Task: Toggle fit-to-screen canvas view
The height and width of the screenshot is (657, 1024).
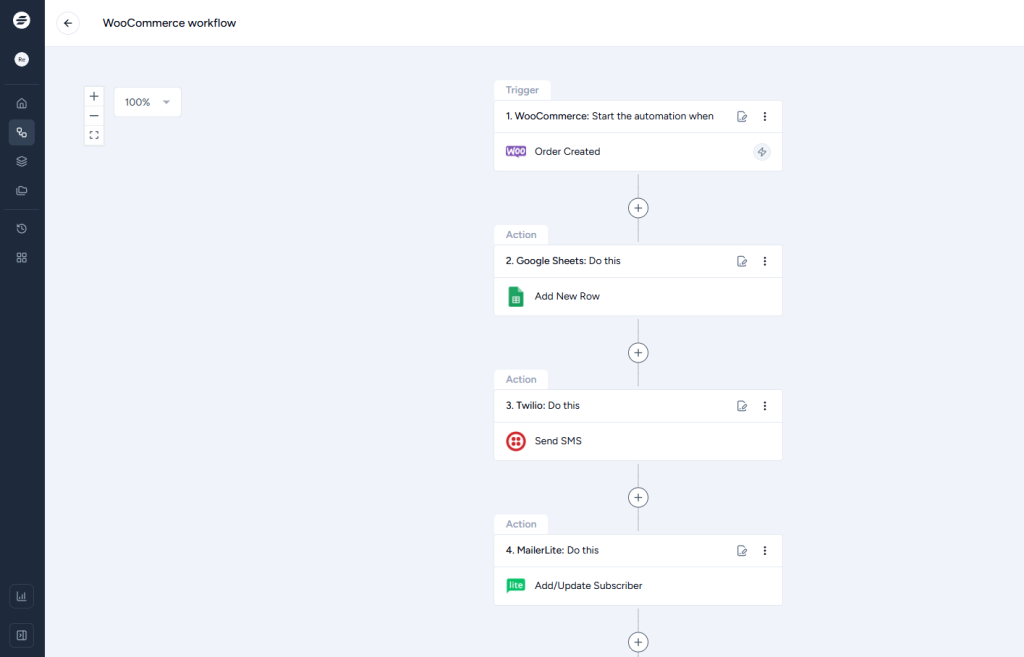Action: coord(94,135)
